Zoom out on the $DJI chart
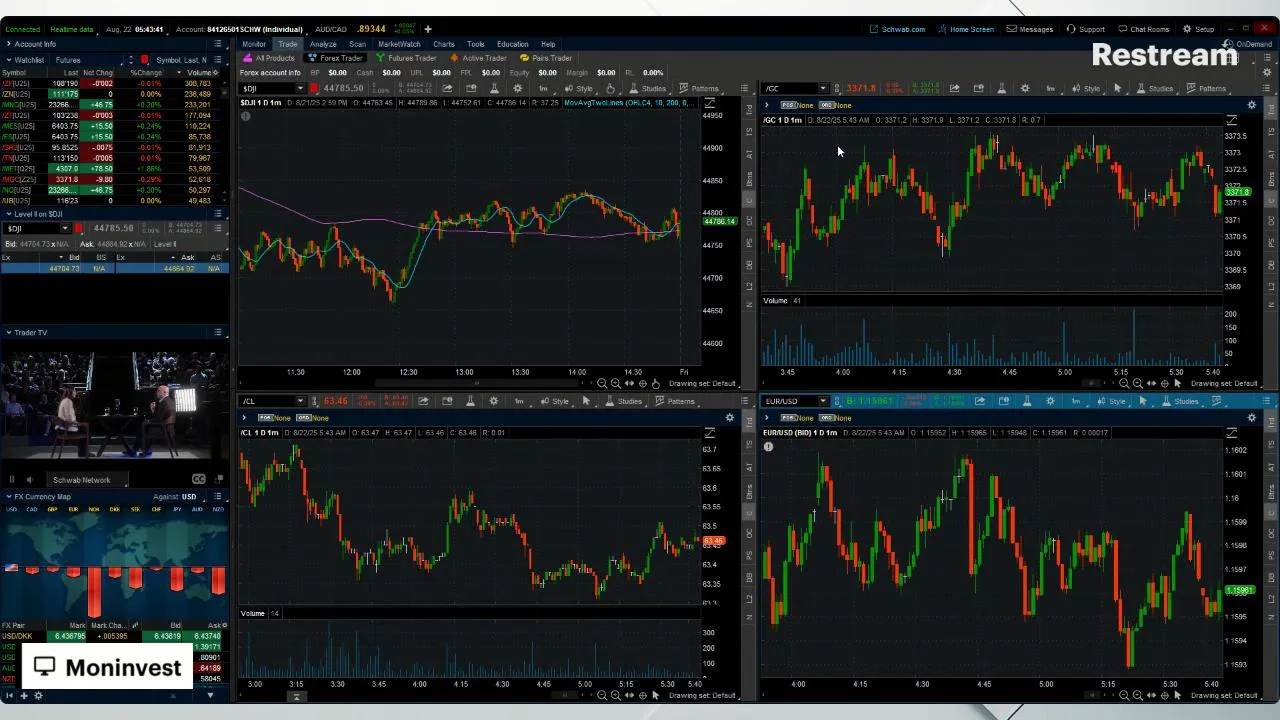The width and height of the screenshot is (1280, 720). [x=602, y=383]
